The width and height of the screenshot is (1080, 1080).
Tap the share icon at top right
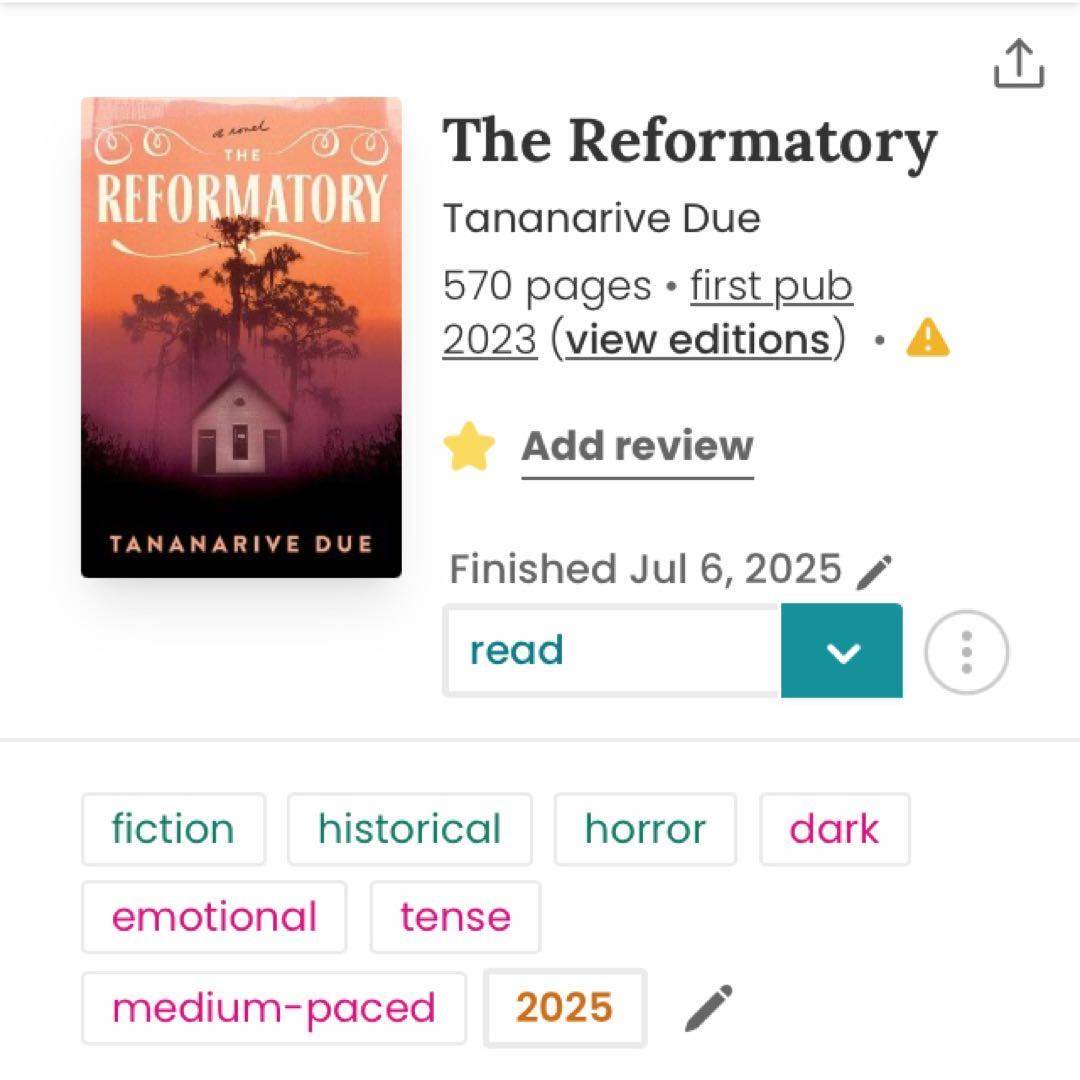(x=1018, y=64)
